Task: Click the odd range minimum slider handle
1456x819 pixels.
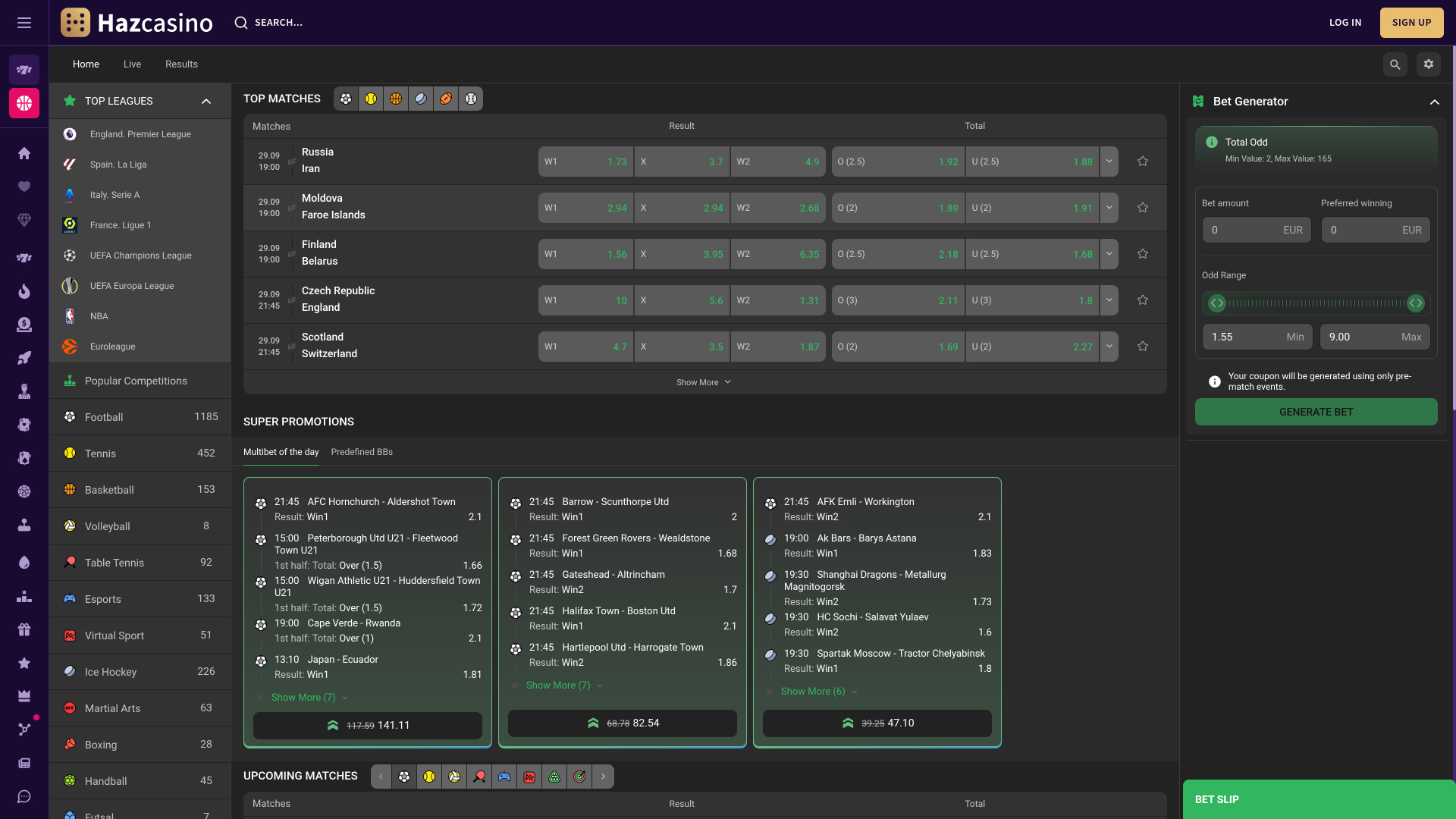Action: [1216, 303]
